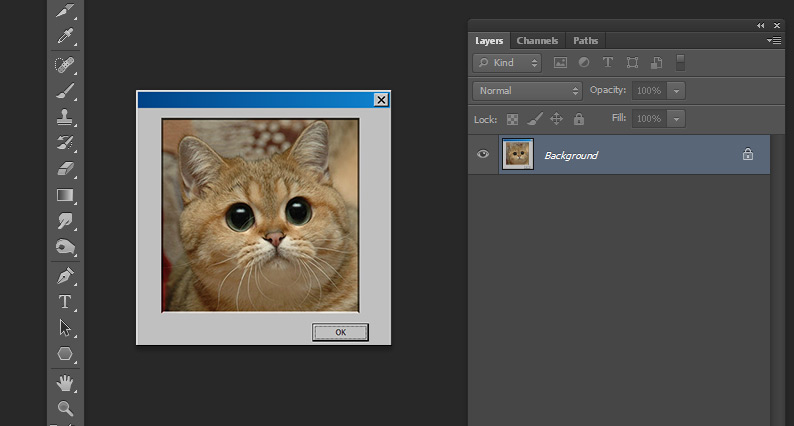The width and height of the screenshot is (794, 426).
Task: Toggle the layer filtering switch
Action: pyautogui.click(x=681, y=62)
